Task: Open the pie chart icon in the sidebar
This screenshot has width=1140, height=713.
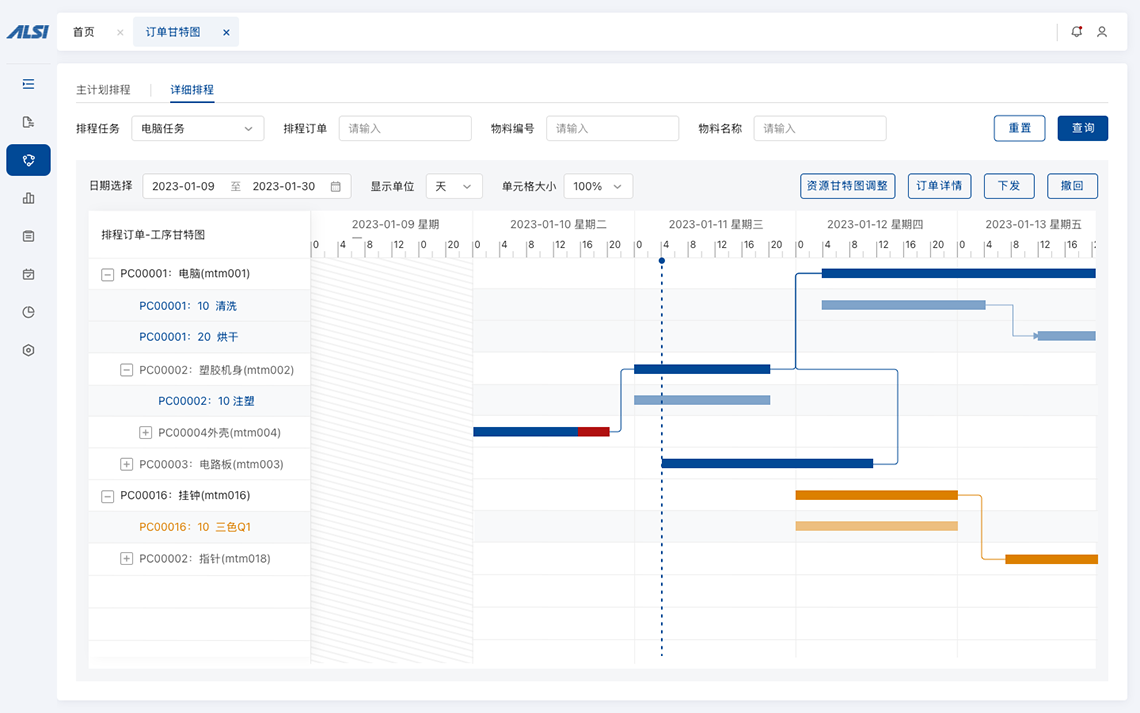Action: pyautogui.click(x=28, y=312)
